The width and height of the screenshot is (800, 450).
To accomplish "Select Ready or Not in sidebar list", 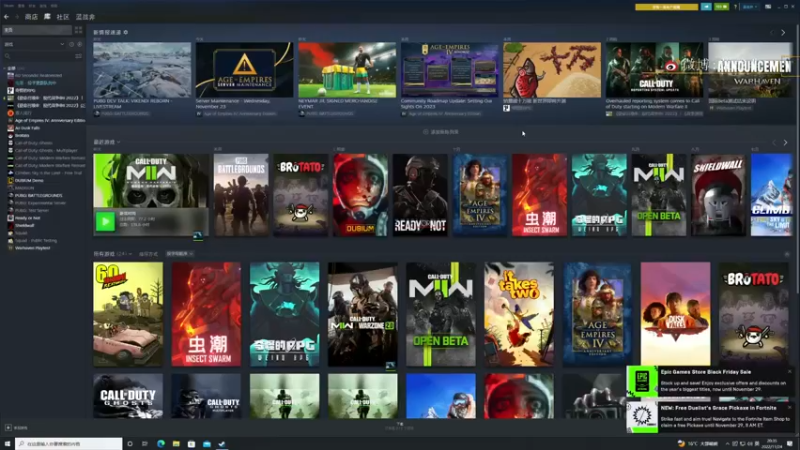I will [28, 218].
